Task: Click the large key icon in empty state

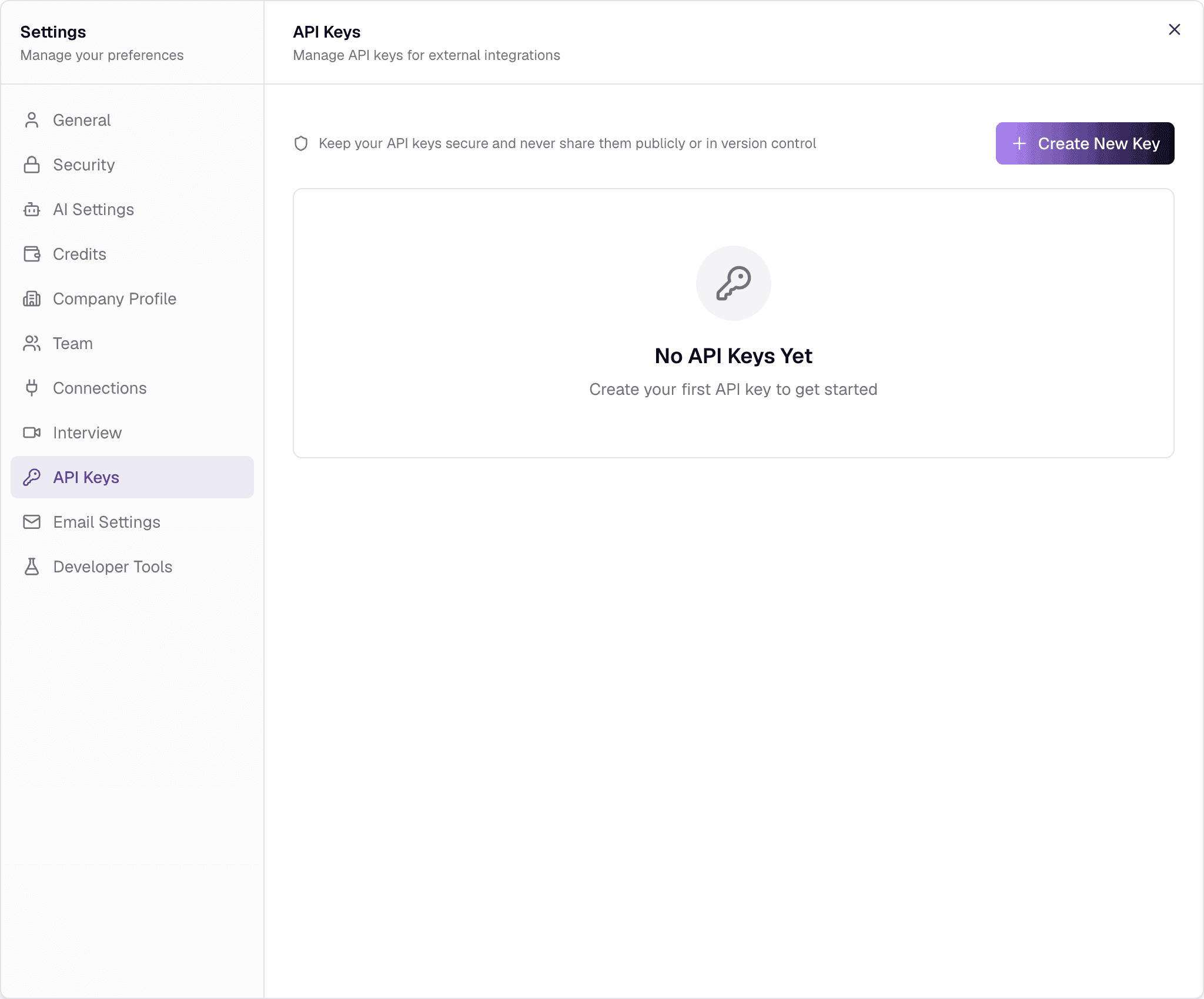Action: pos(734,283)
